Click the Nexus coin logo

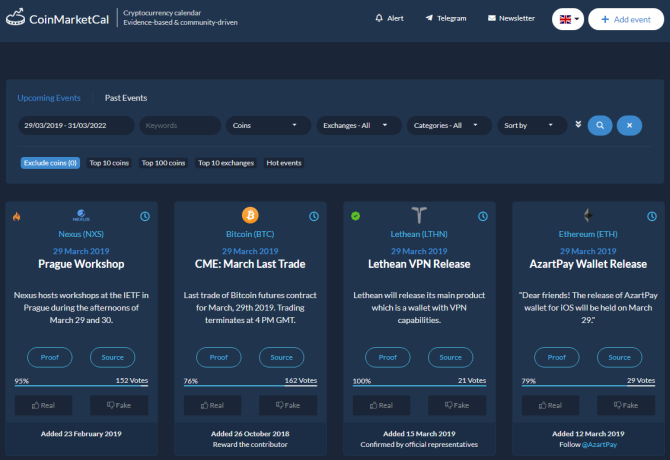81,215
